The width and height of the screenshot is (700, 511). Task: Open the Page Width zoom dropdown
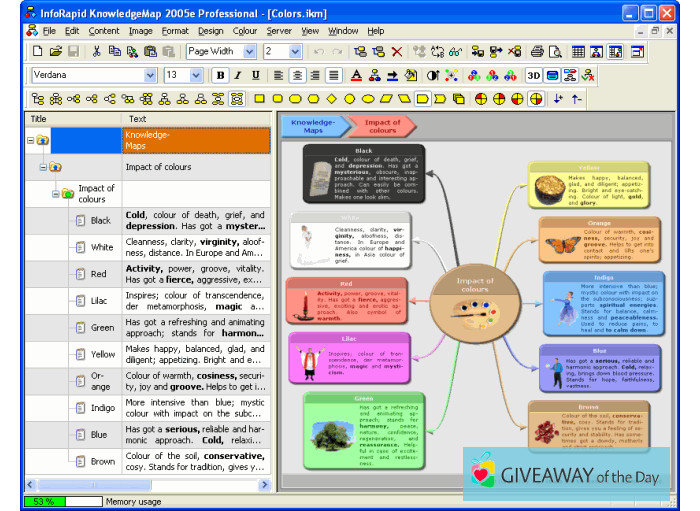[x=249, y=51]
